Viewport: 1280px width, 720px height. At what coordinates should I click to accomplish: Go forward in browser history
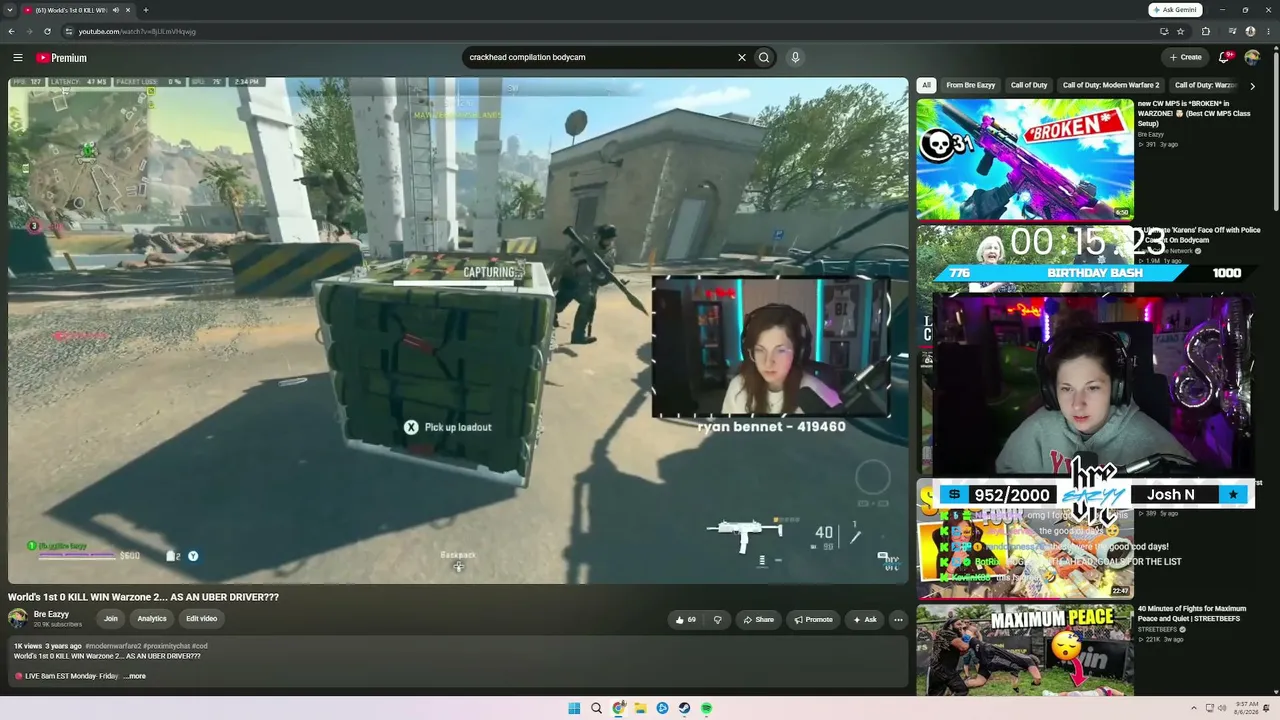(x=29, y=31)
